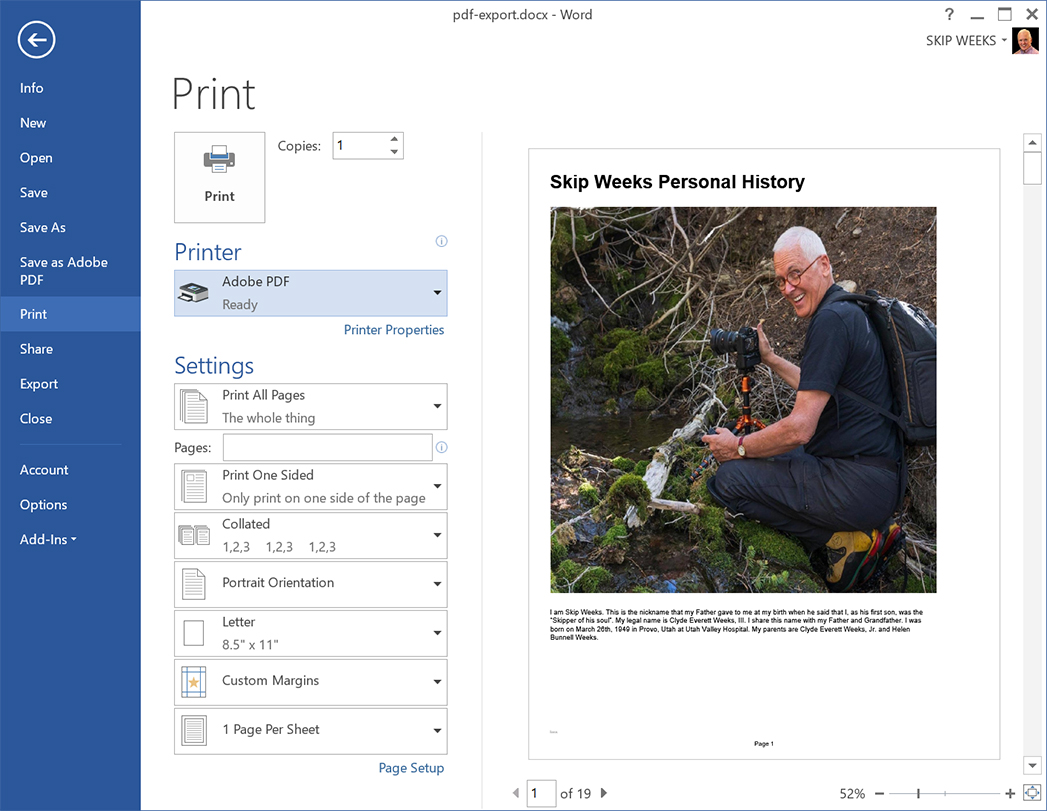Viewport: 1047px width, 811px height.
Task: Click the zoom to page icon
Action: coord(1032,793)
